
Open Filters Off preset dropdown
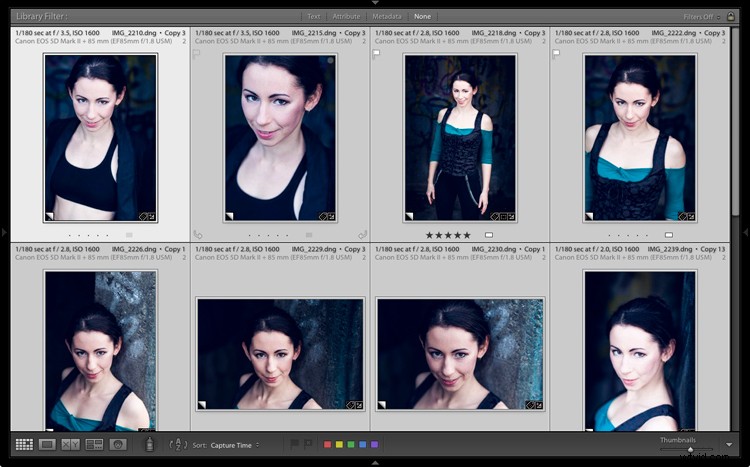pos(702,17)
